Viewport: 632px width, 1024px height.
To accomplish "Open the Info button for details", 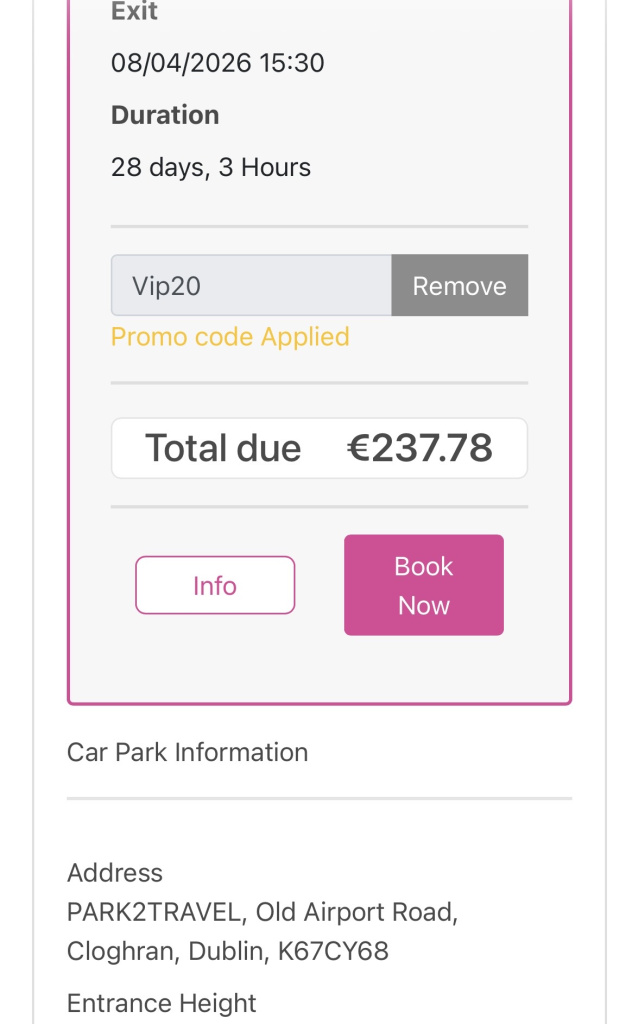I will pos(215,585).
